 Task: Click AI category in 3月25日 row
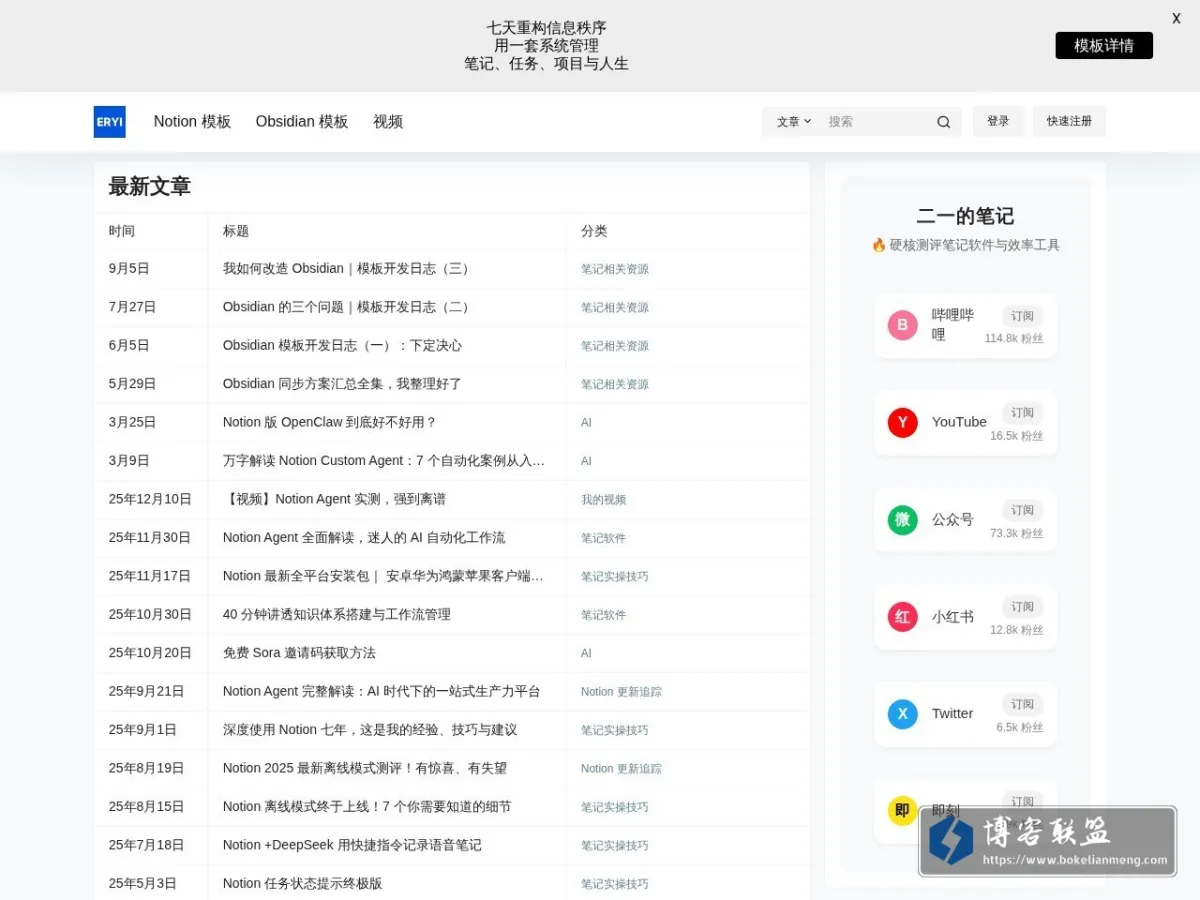pos(586,423)
